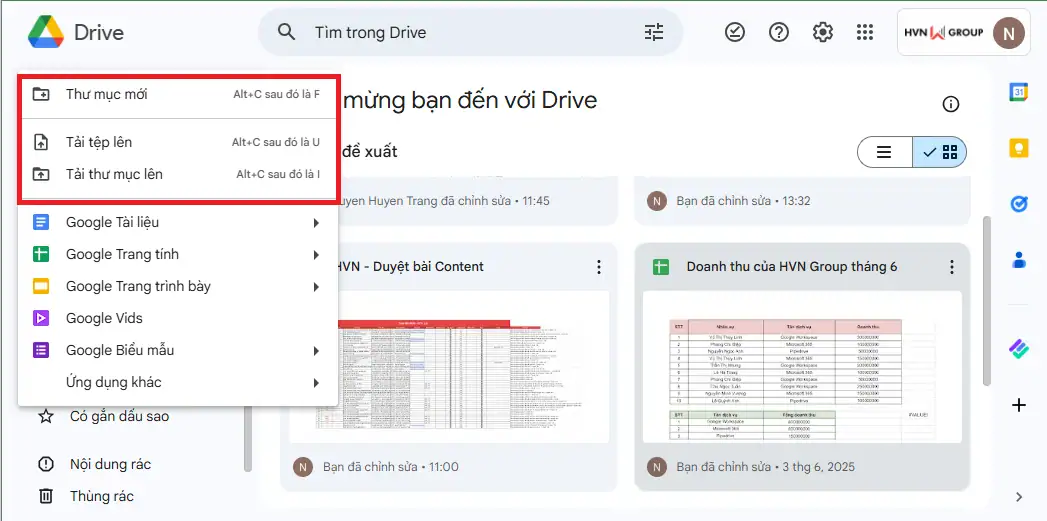The height and width of the screenshot is (521, 1047).
Task: Click the search filter options icon
Action: coord(653,33)
